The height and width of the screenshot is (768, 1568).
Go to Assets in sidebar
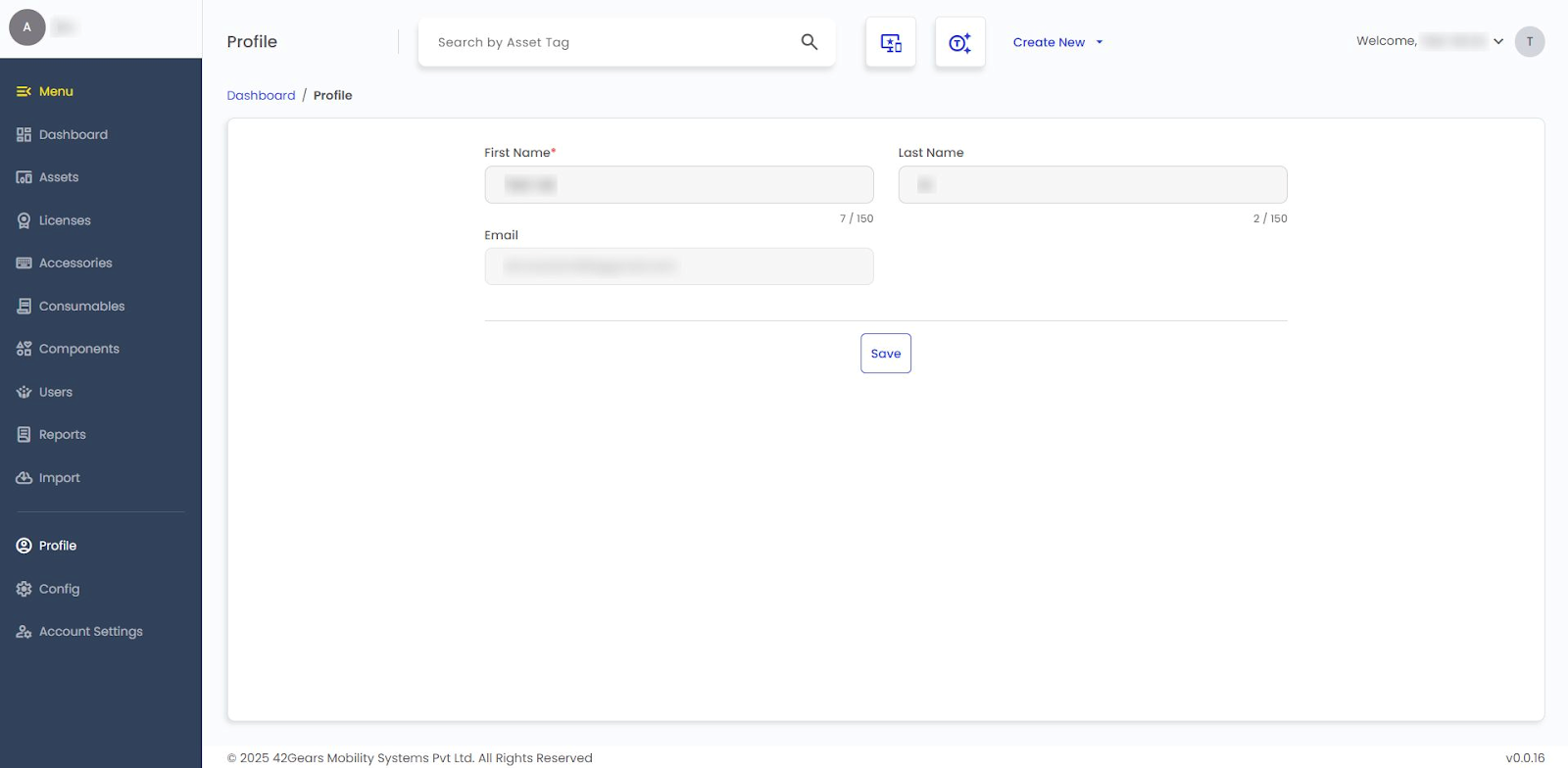tap(58, 177)
